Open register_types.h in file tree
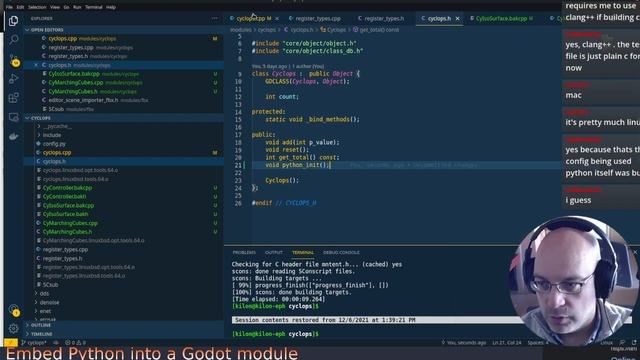640x360 pixels. pos(62,258)
